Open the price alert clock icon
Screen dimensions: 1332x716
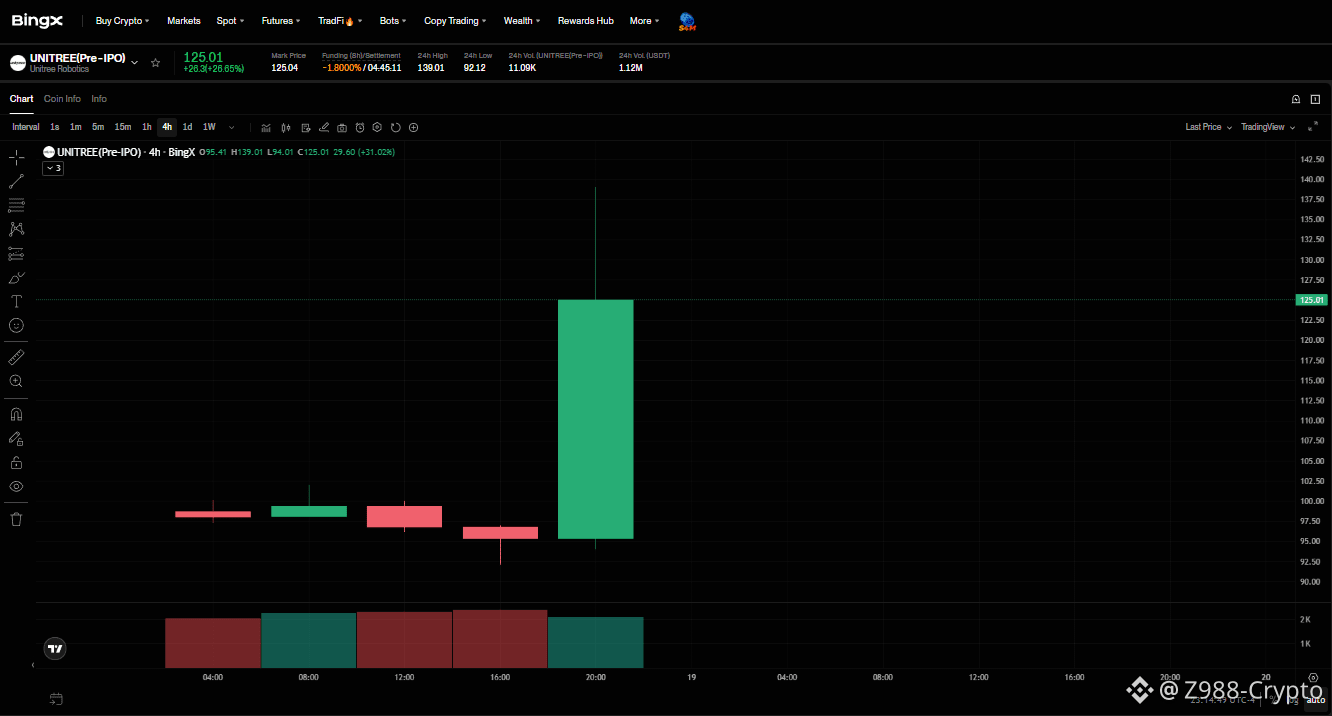click(360, 127)
